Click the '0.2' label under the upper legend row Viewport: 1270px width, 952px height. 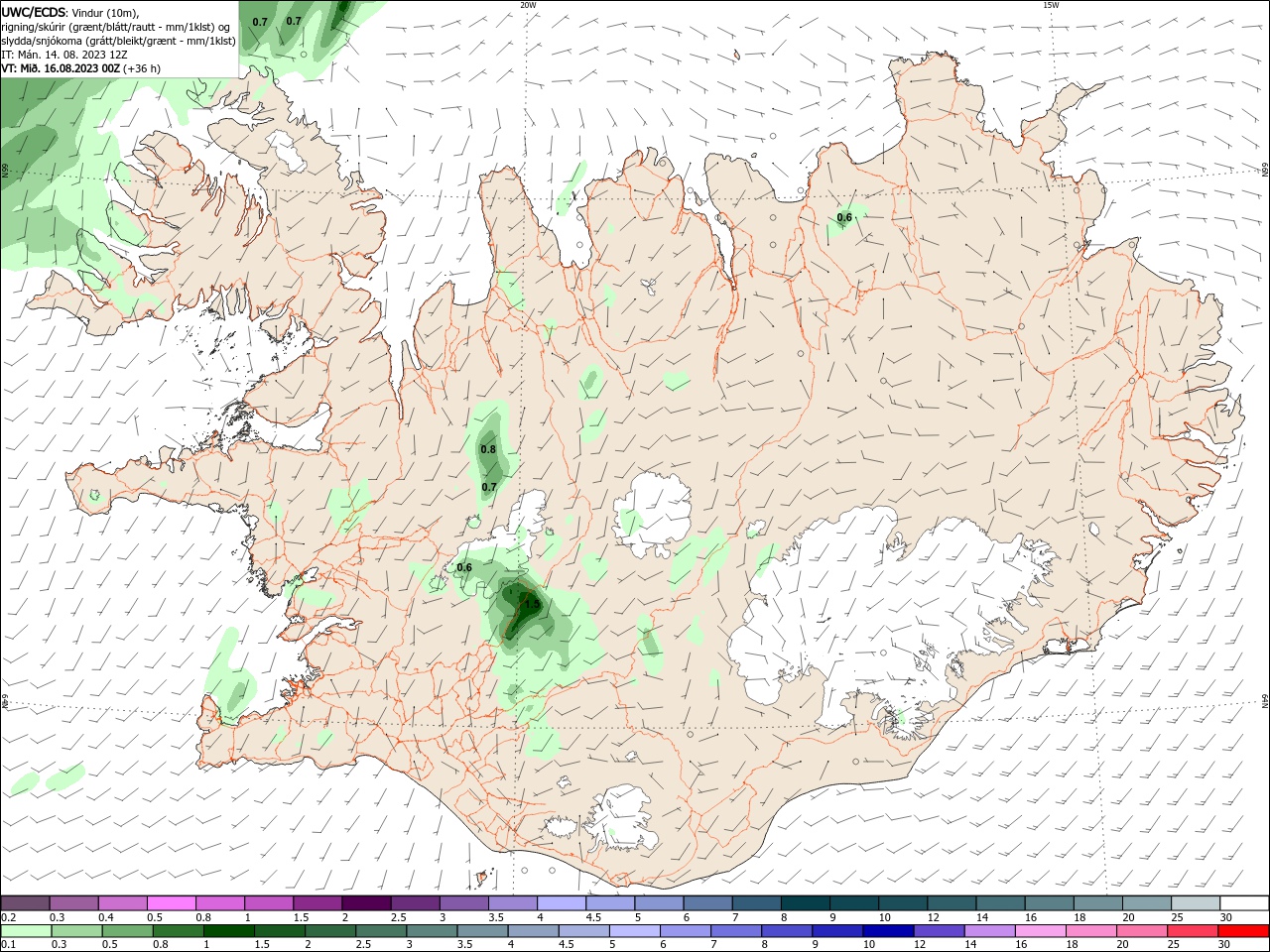[x=8, y=917]
